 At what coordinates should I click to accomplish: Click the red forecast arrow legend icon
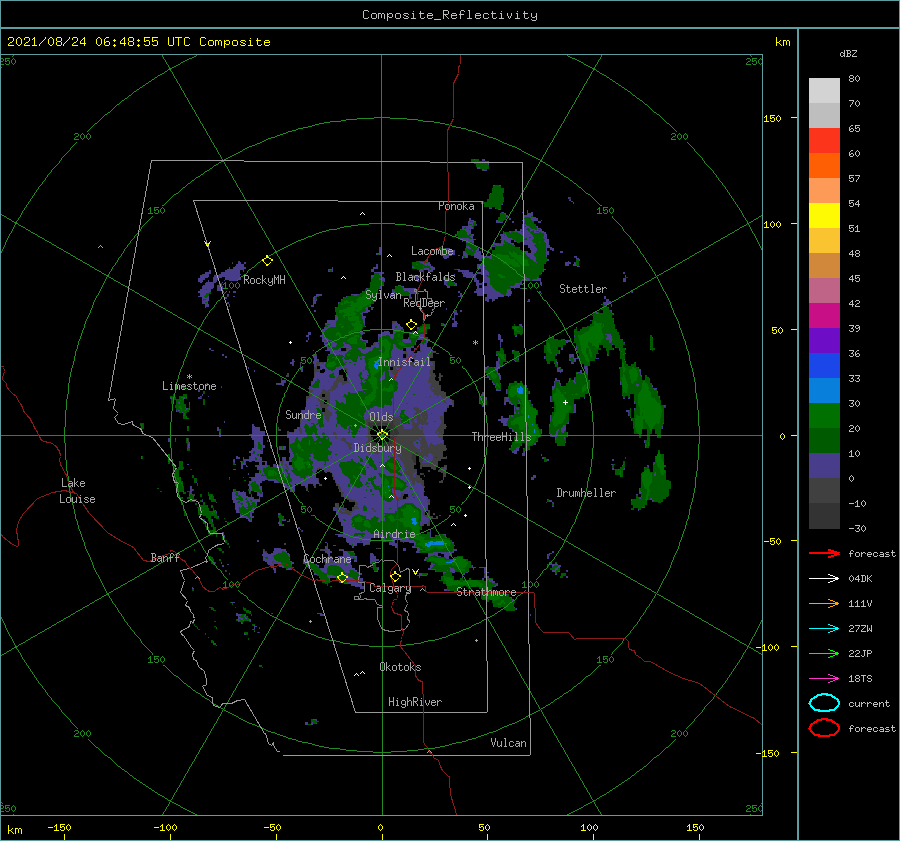point(824,553)
